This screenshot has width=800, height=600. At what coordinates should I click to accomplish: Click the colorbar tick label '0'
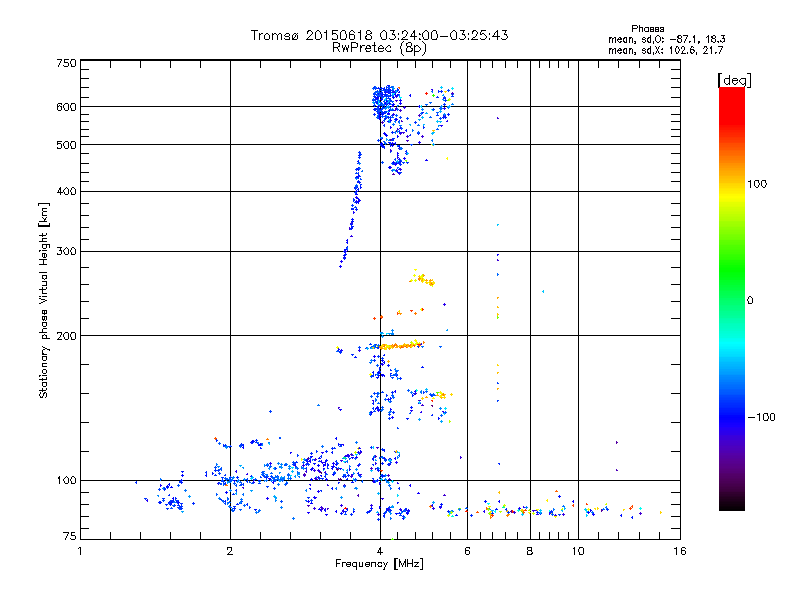(750, 301)
